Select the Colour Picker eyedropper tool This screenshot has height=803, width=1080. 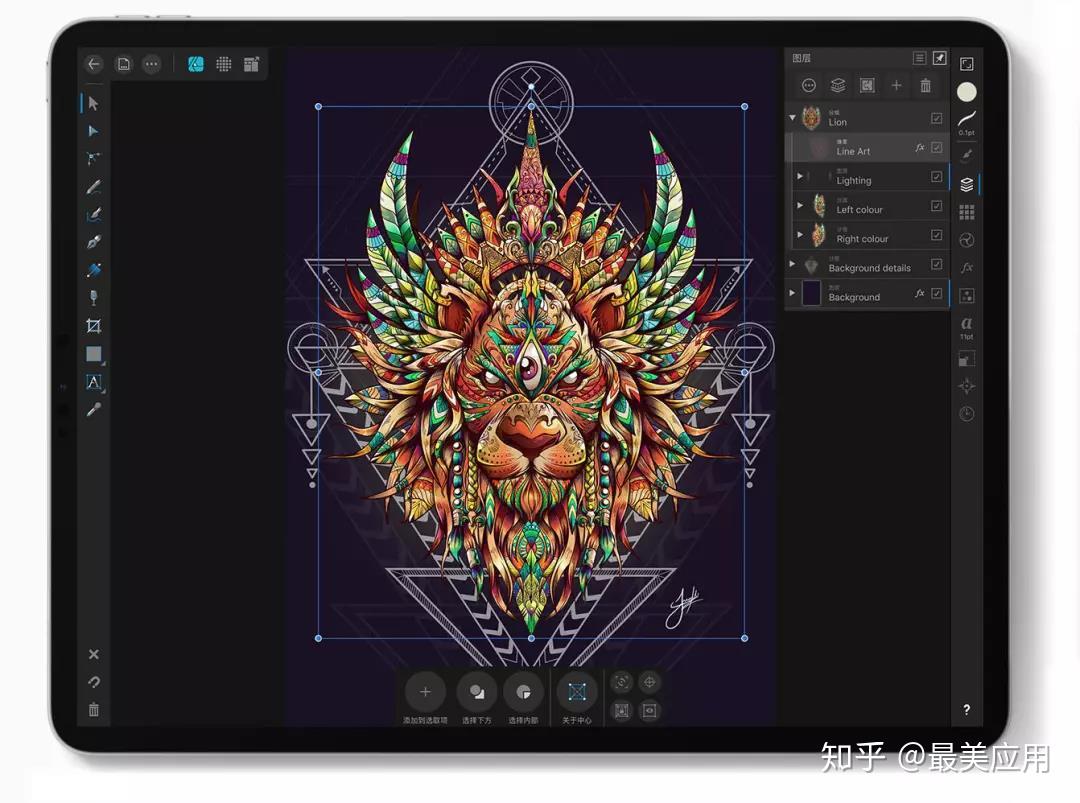tap(94, 410)
